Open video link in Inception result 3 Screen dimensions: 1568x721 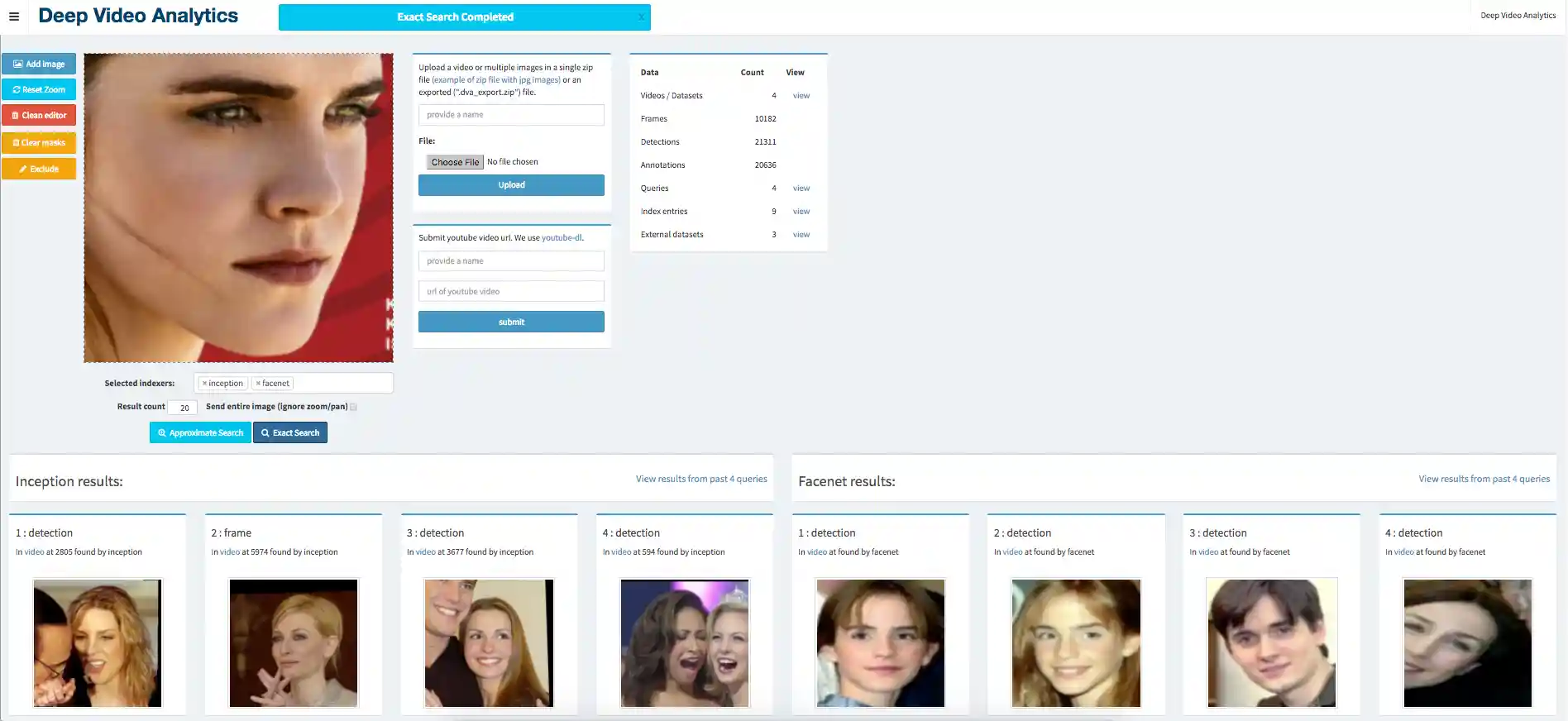point(425,552)
